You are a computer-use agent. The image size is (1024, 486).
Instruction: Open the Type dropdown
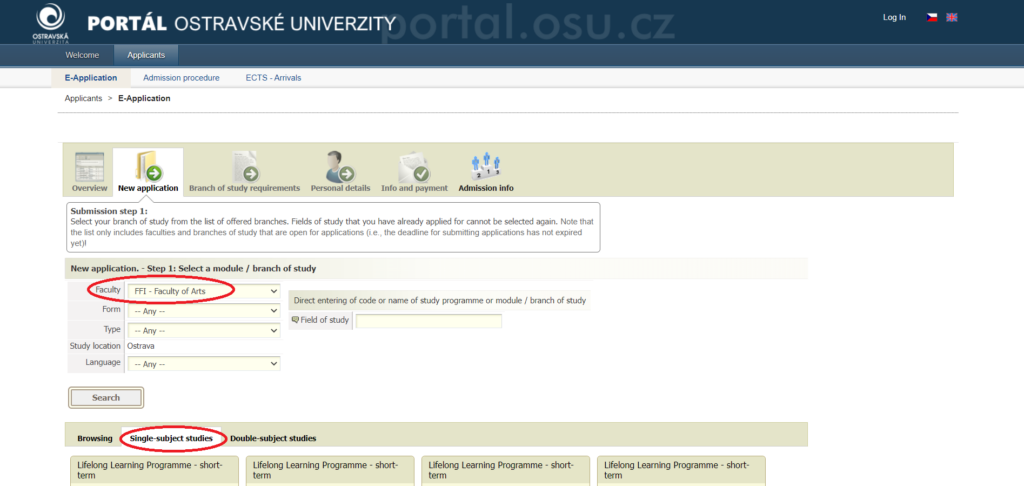204,331
